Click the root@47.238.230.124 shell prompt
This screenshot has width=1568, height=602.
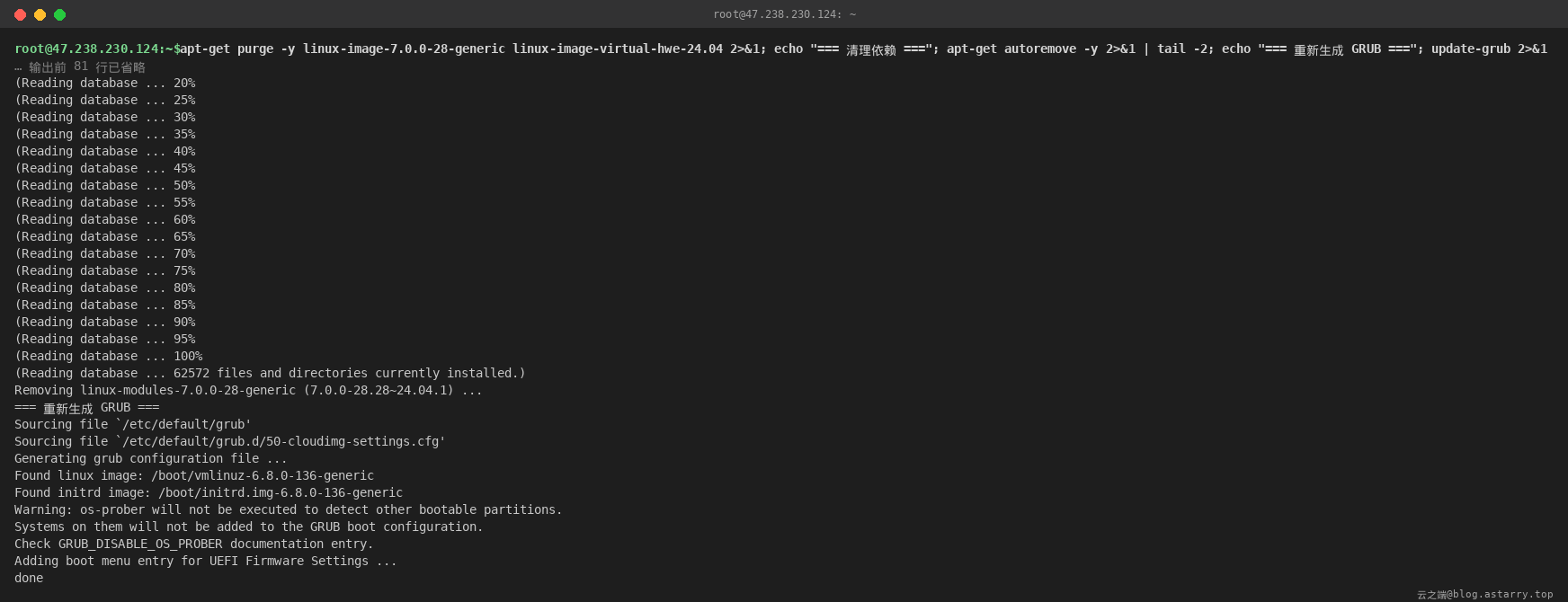click(97, 49)
